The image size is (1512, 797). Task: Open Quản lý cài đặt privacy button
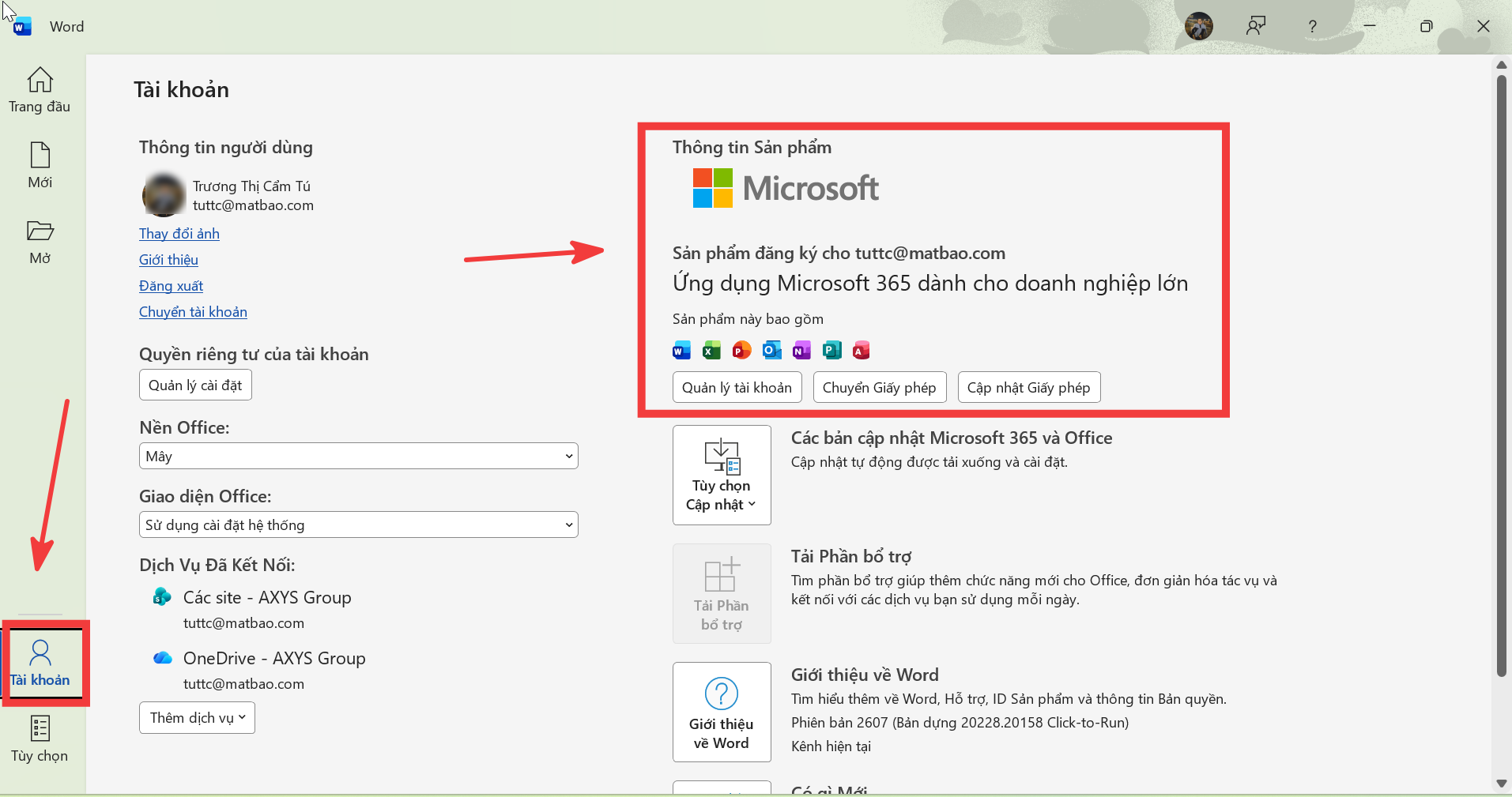pyautogui.click(x=195, y=385)
